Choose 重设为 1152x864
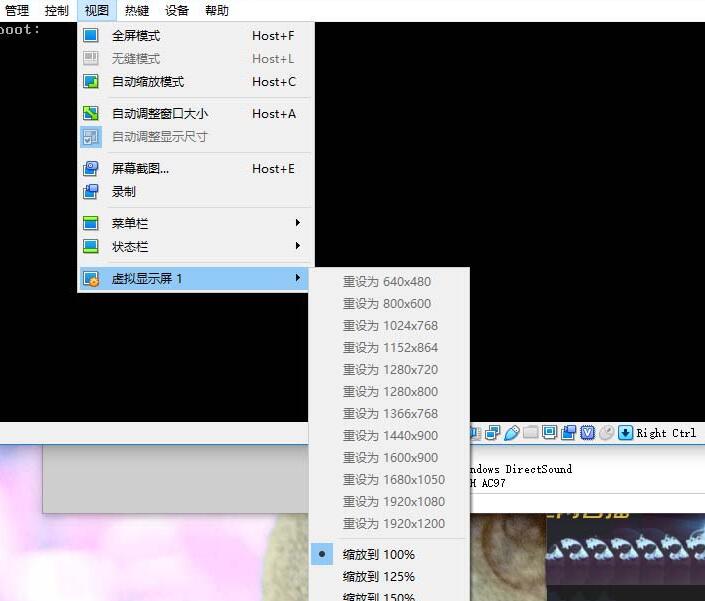Image resolution: width=705 pixels, height=601 pixels. click(389, 348)
